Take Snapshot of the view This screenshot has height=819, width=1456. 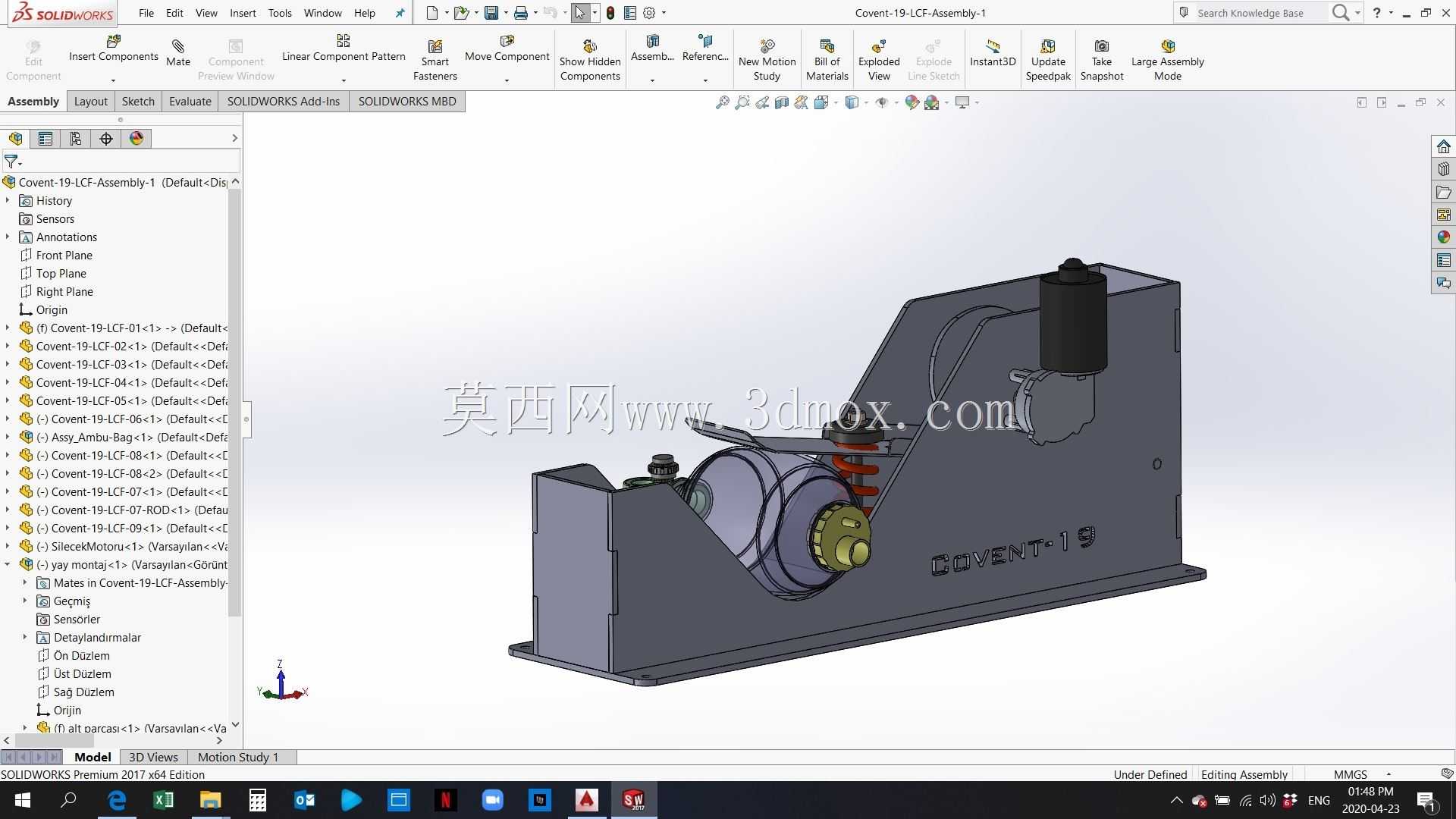tap(1102, 59)
